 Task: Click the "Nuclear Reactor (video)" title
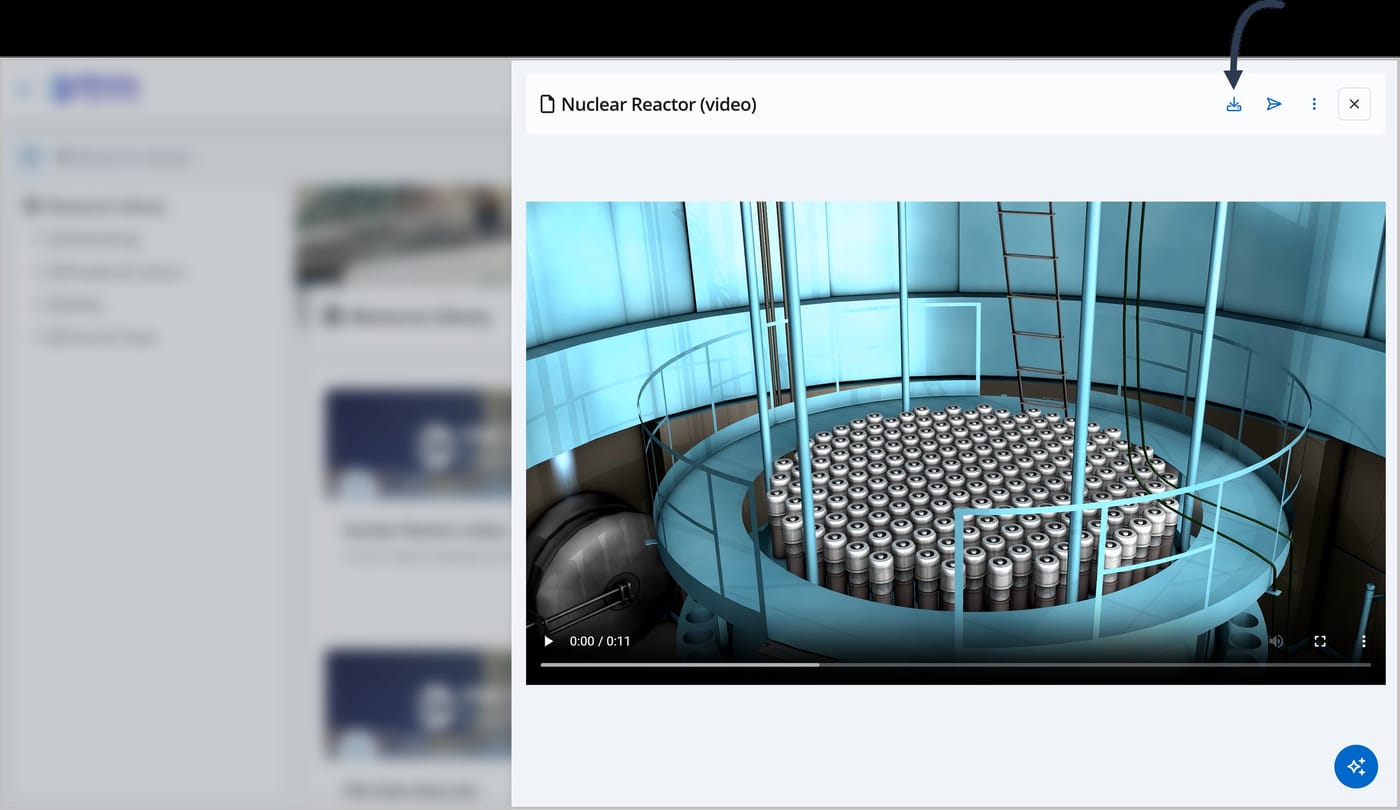click(659, 104)
